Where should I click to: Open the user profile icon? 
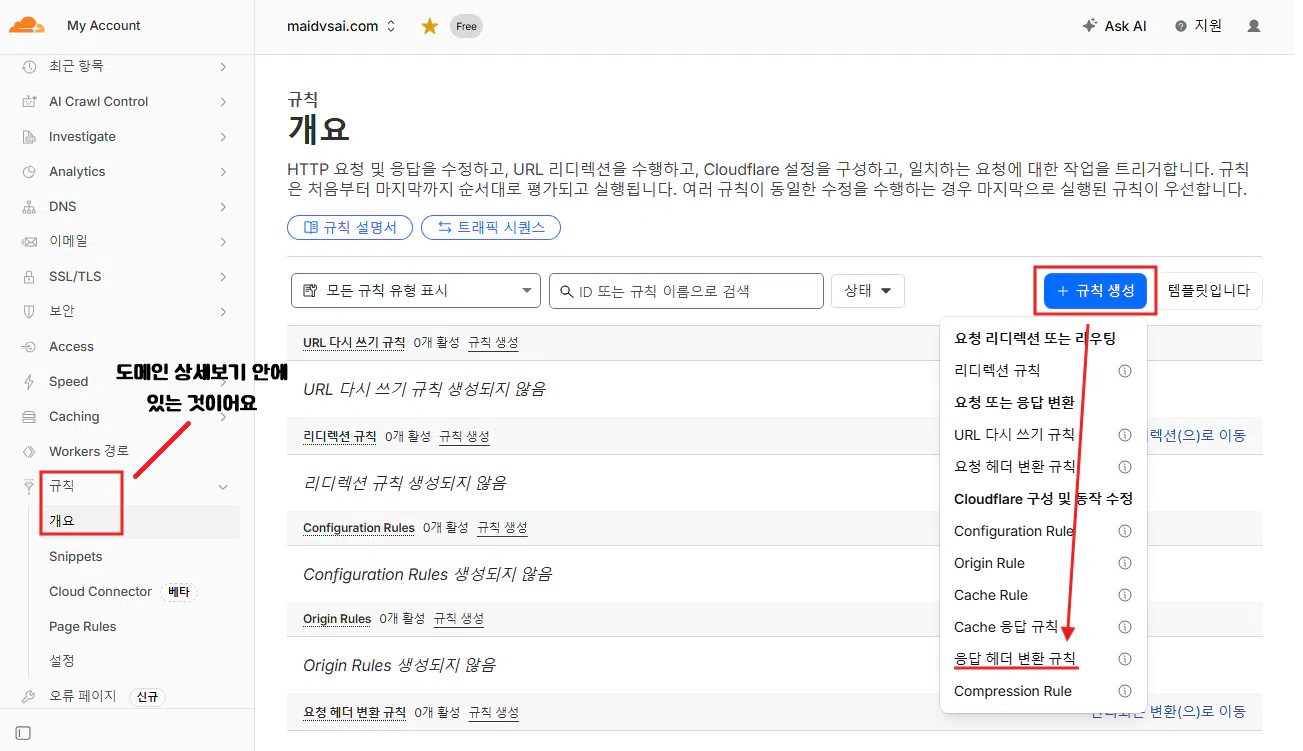pos(1254,26)
